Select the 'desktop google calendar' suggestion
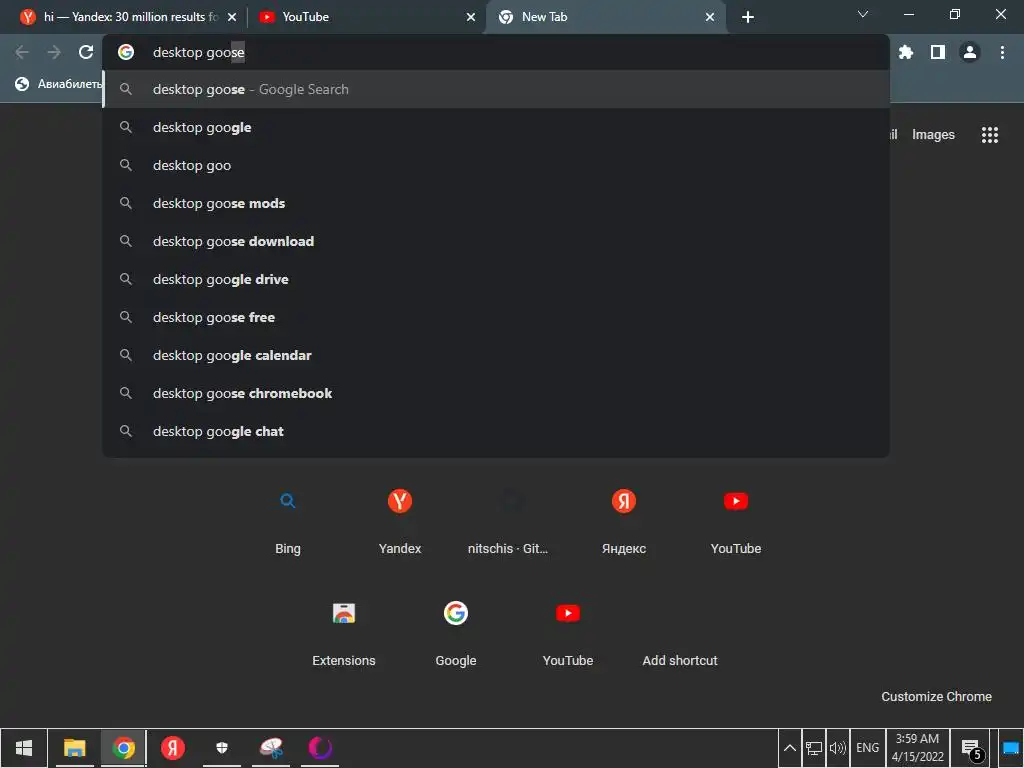Viewport: 1024px width, 768px height. point(496,355)
